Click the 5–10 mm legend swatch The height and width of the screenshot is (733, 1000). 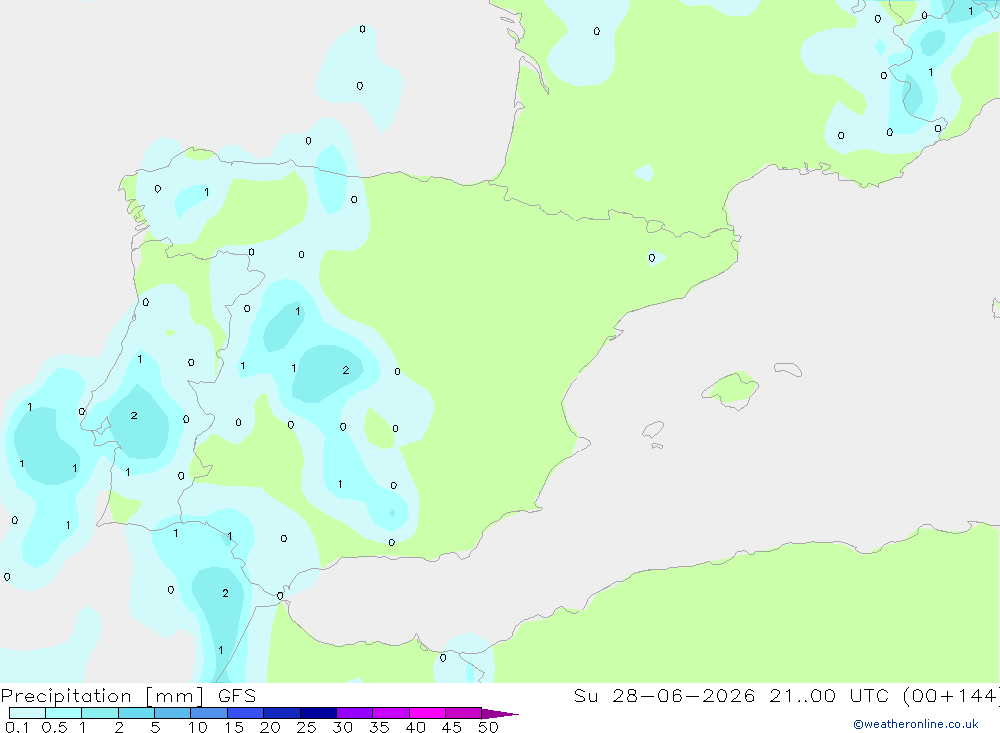tap(172, 713)
